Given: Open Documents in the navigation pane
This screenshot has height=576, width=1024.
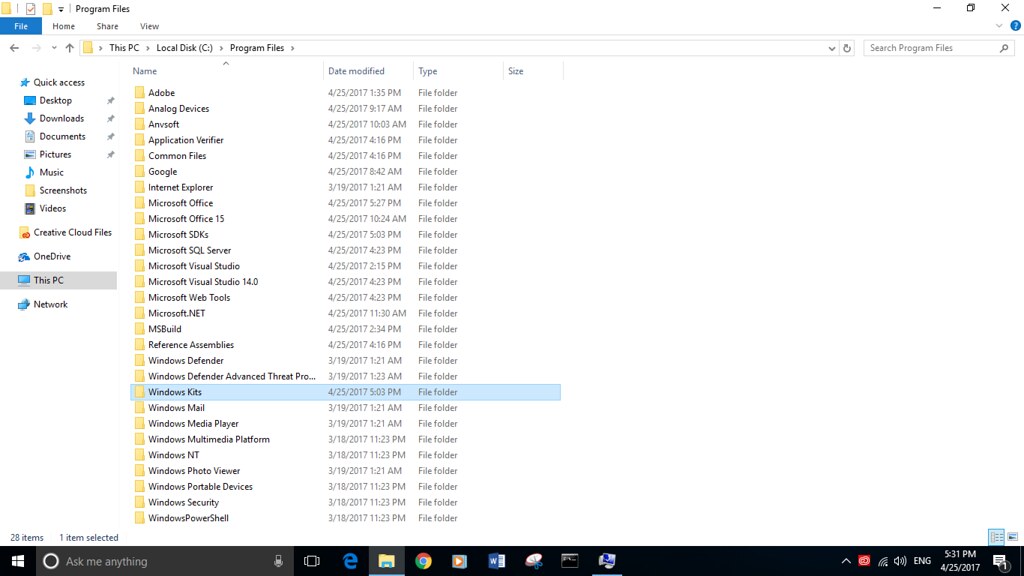Looking at the screenshot, I should coord(62,136).
